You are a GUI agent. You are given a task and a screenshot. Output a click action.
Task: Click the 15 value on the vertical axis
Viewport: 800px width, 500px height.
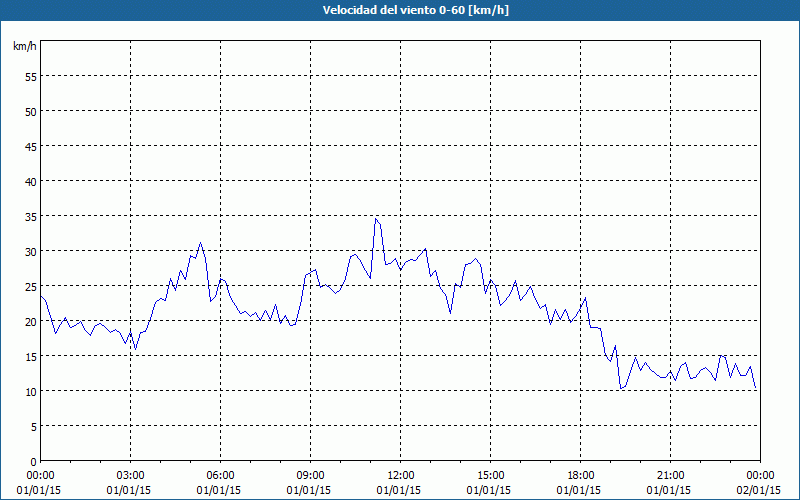pyautogui.click(x=31, y=356)
